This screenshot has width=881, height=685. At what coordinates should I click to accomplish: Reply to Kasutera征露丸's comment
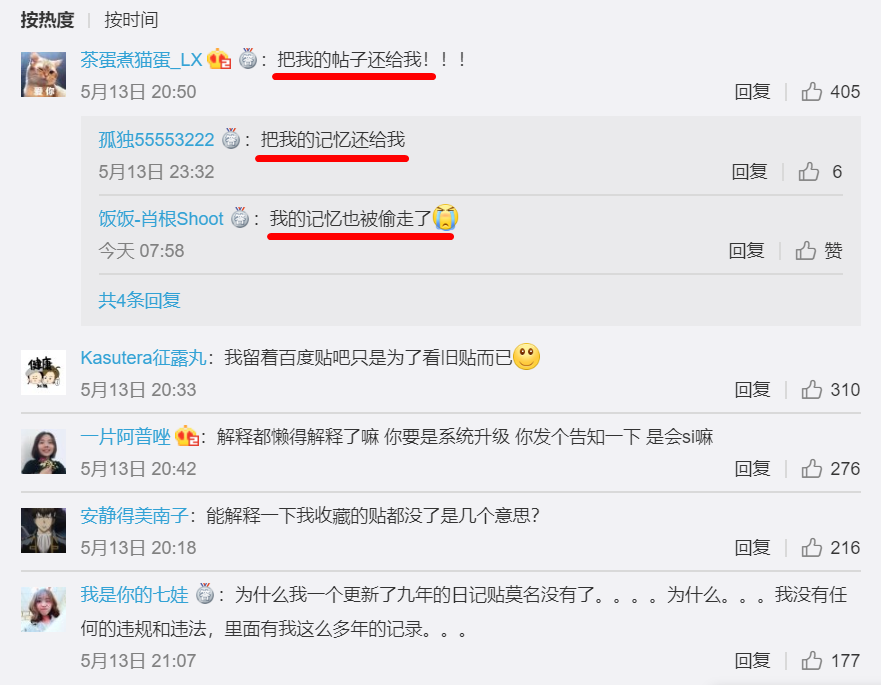[x=752, y=389]
